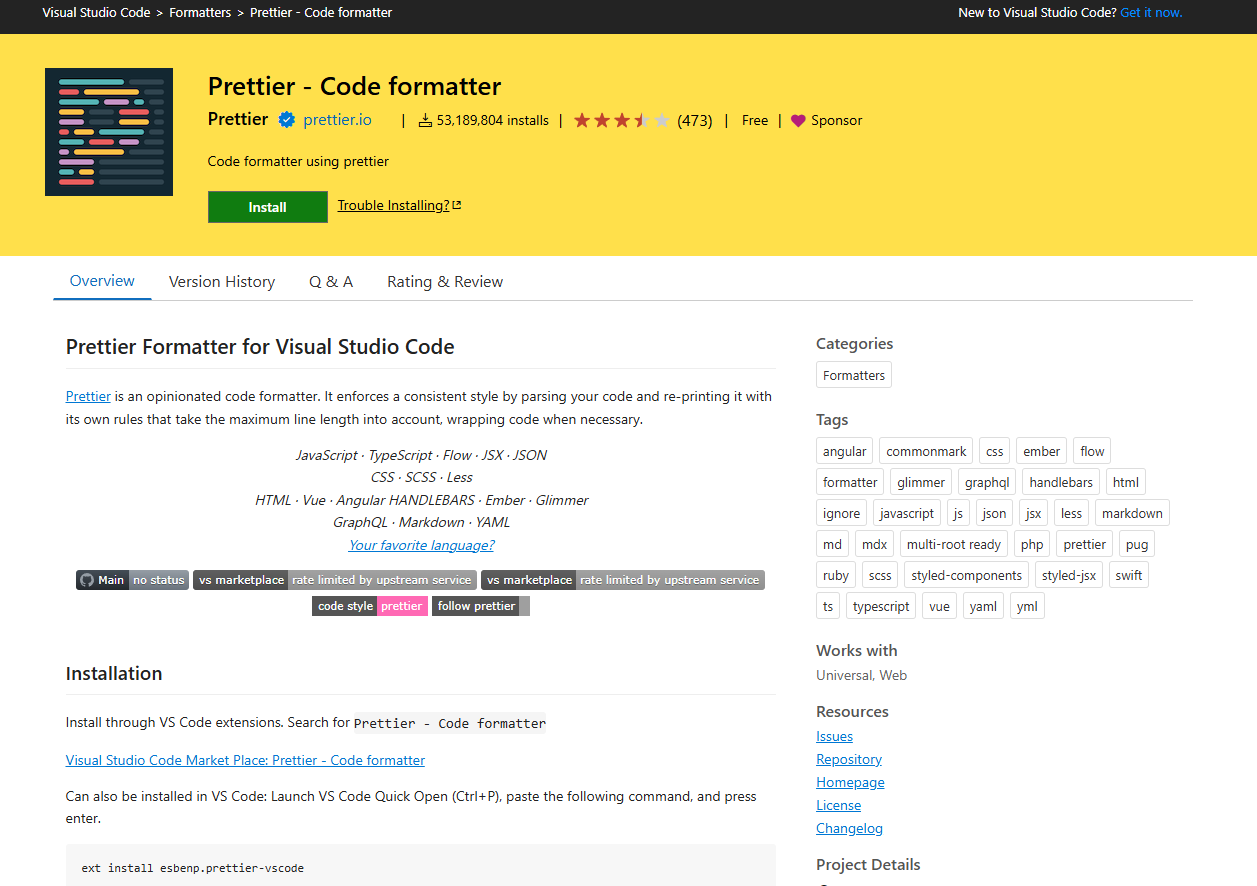Image resolution: width=1257 pixels, height=886 pixels.
Task: Click the commonmark tag
Action: tap(926, 451)
